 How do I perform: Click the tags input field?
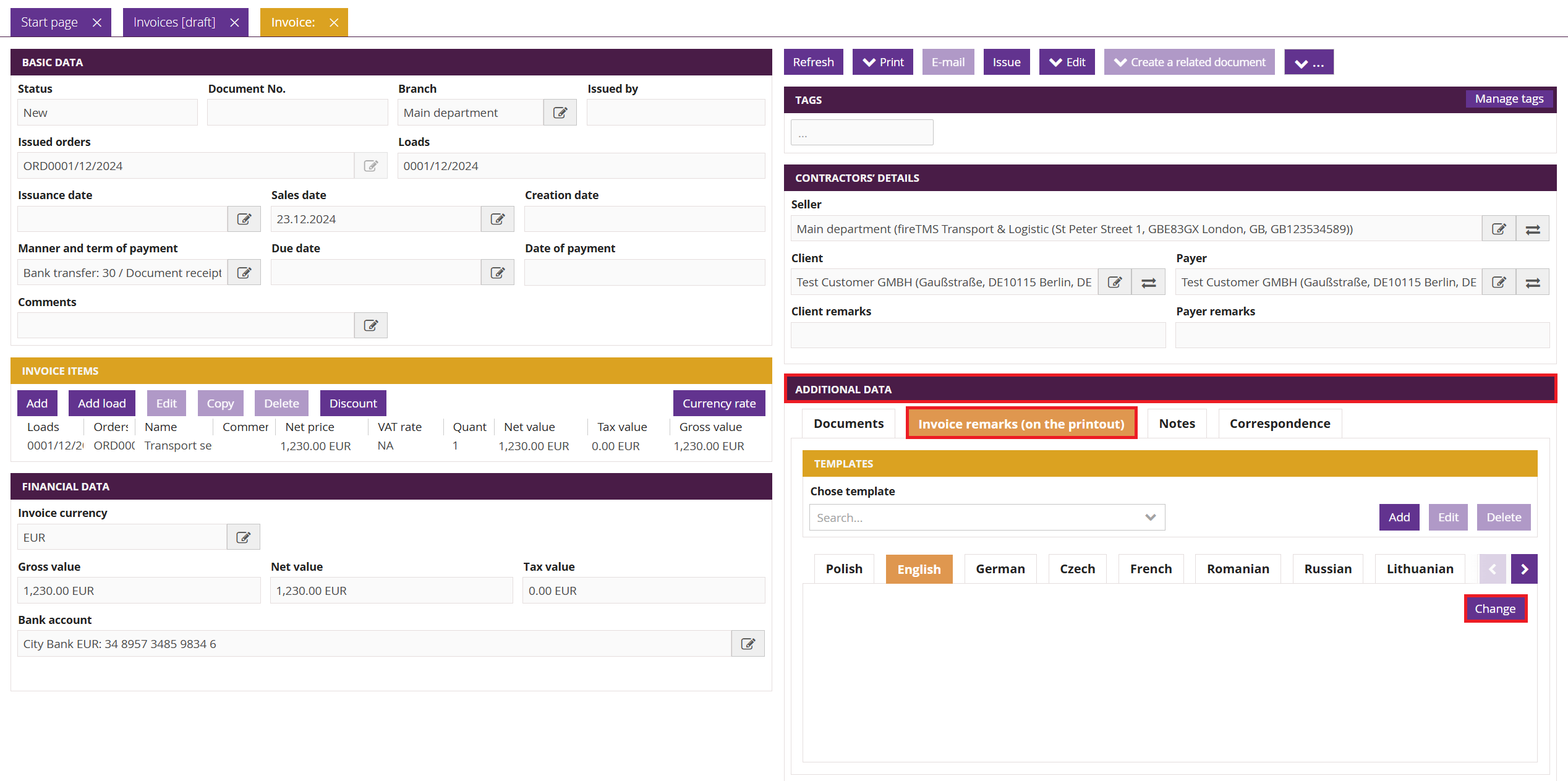861,133
